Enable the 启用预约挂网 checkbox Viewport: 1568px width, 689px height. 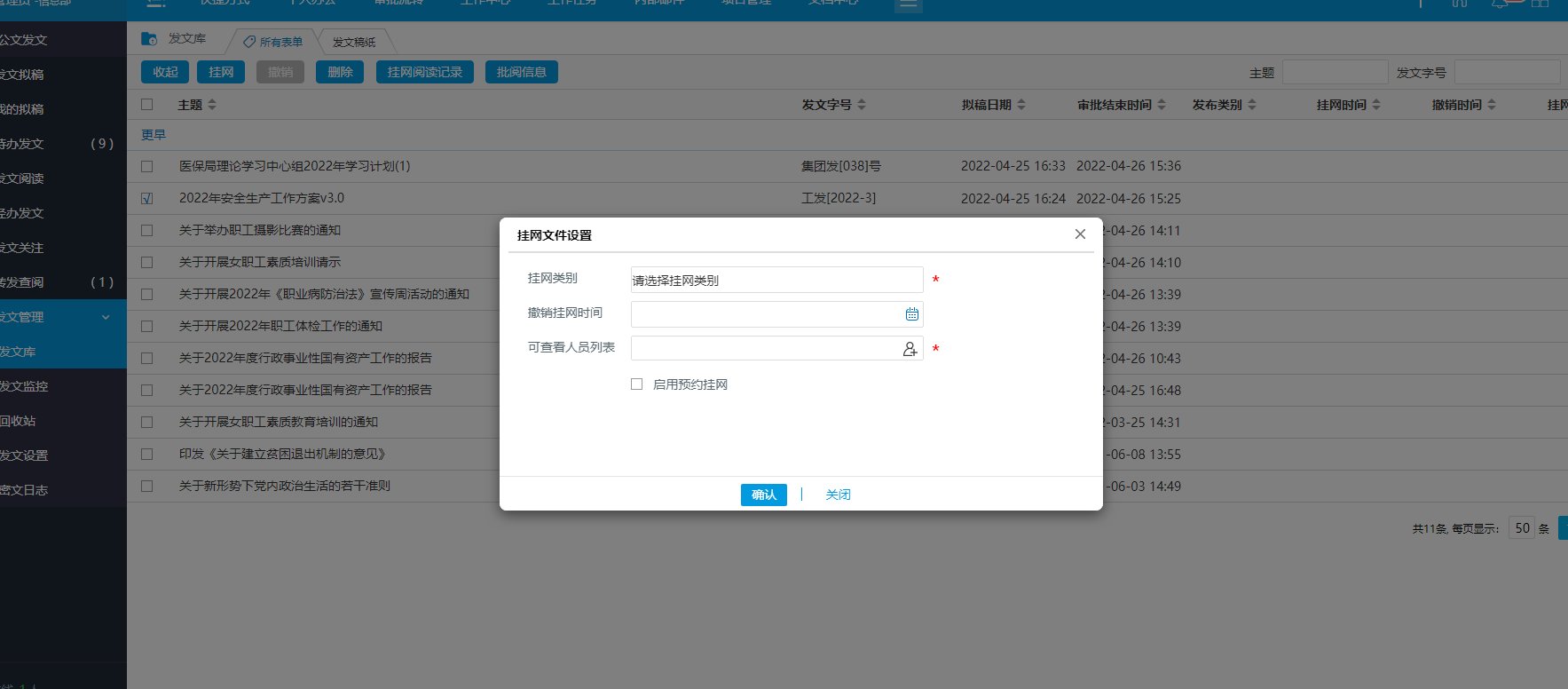[x=636, y=384]
